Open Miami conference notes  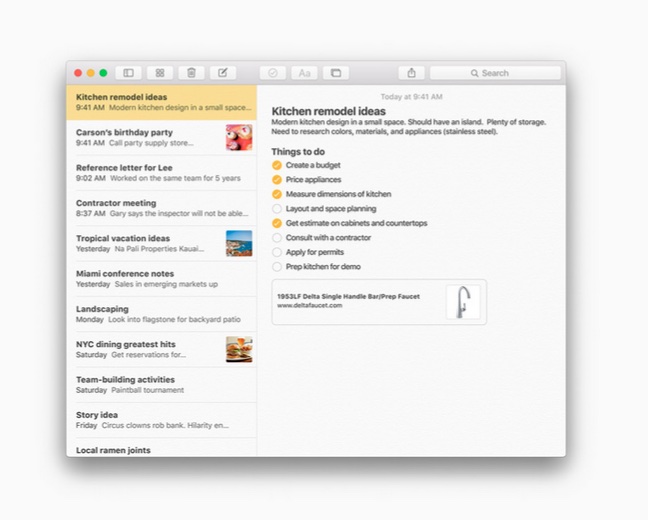point(162,279)
